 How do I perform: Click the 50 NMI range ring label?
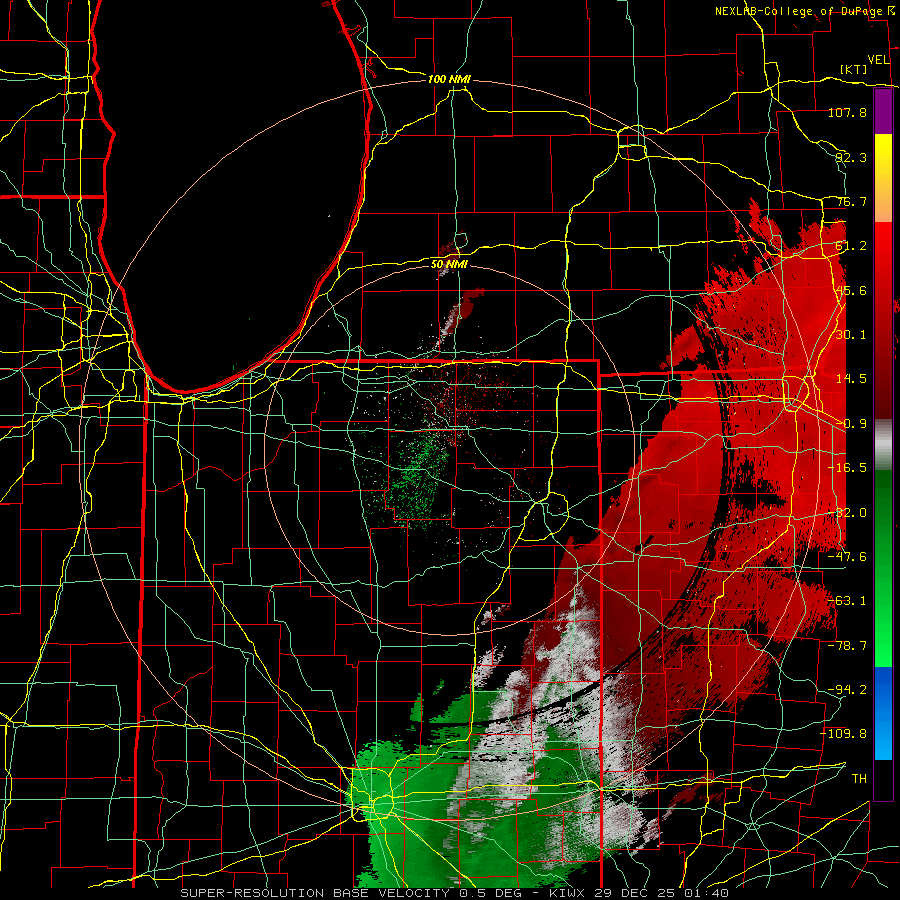click(449, 264)
